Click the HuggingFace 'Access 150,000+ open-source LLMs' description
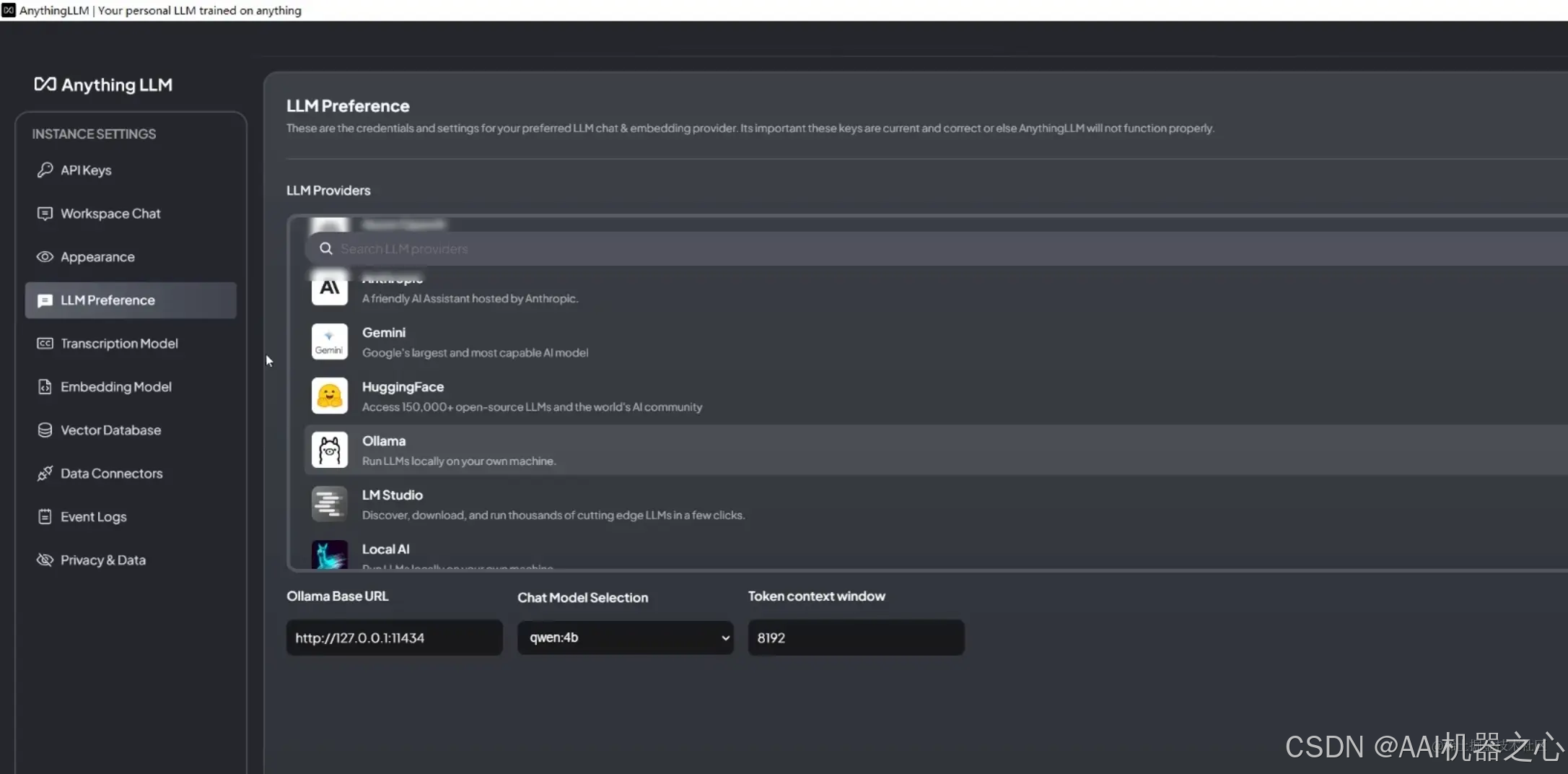The image size is (1568, 774). point(532,407)
